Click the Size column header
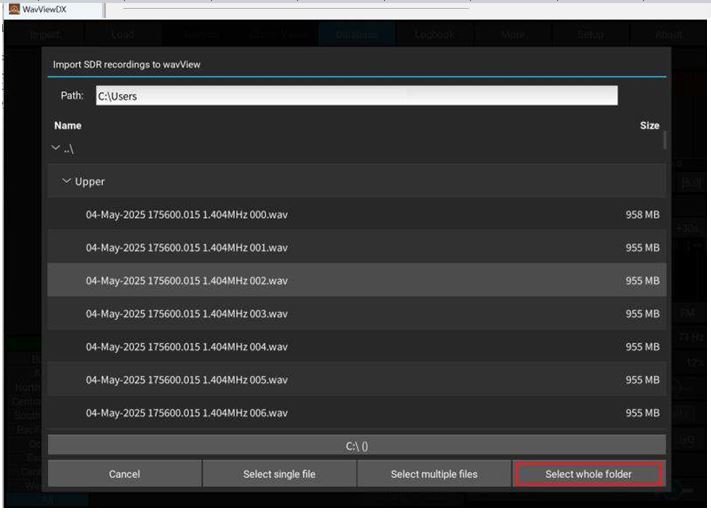 (x=649, y=126)
